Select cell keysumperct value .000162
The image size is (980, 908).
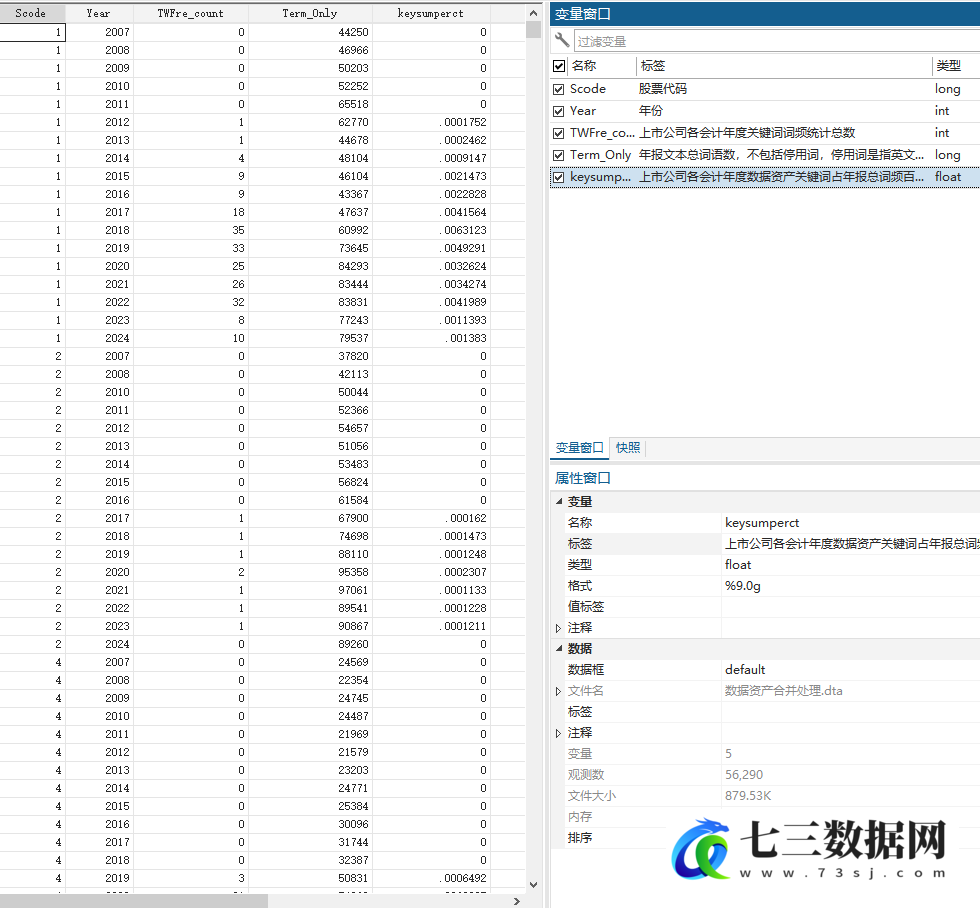click(431, 518)
